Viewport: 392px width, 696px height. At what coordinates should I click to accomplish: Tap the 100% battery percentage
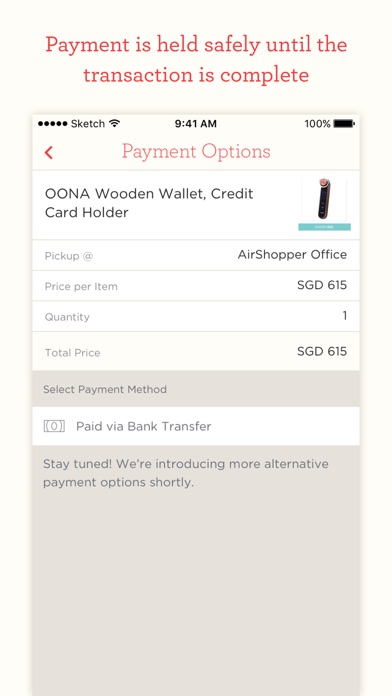[317, 123]
